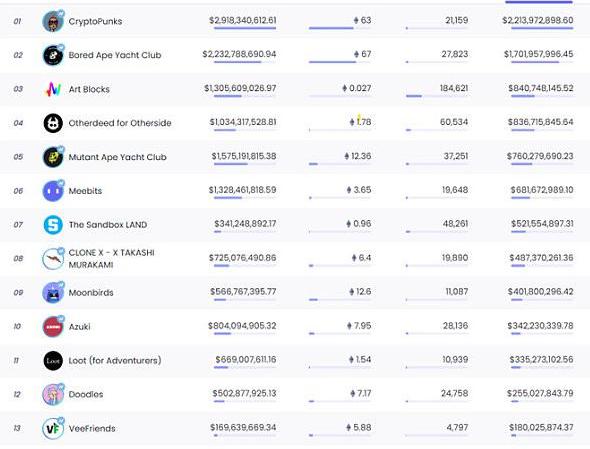Open The Sandbox LAND S logo
The image size is (590, 449).
(x=53, y=225)
